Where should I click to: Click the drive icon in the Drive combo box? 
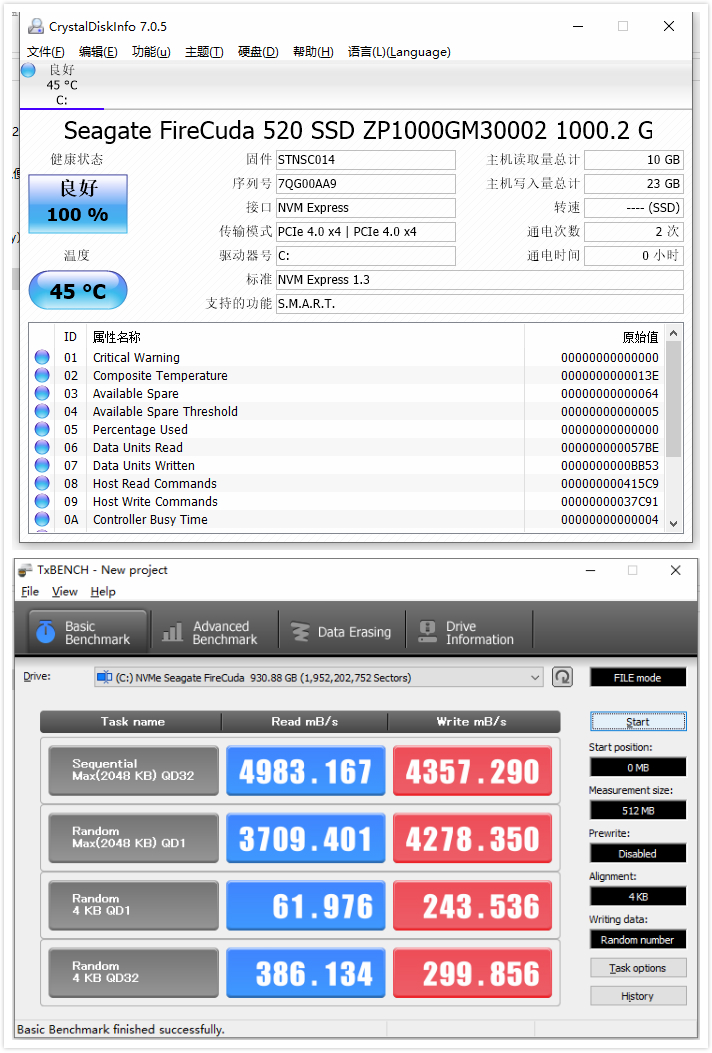104,677
